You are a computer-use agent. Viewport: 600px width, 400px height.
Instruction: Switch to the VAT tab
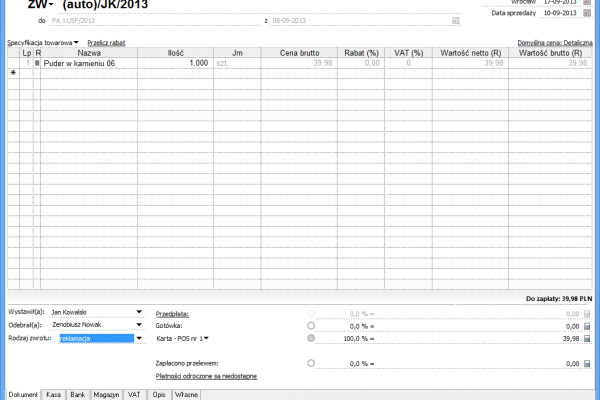pyautogui.click(x=132, y=395)
